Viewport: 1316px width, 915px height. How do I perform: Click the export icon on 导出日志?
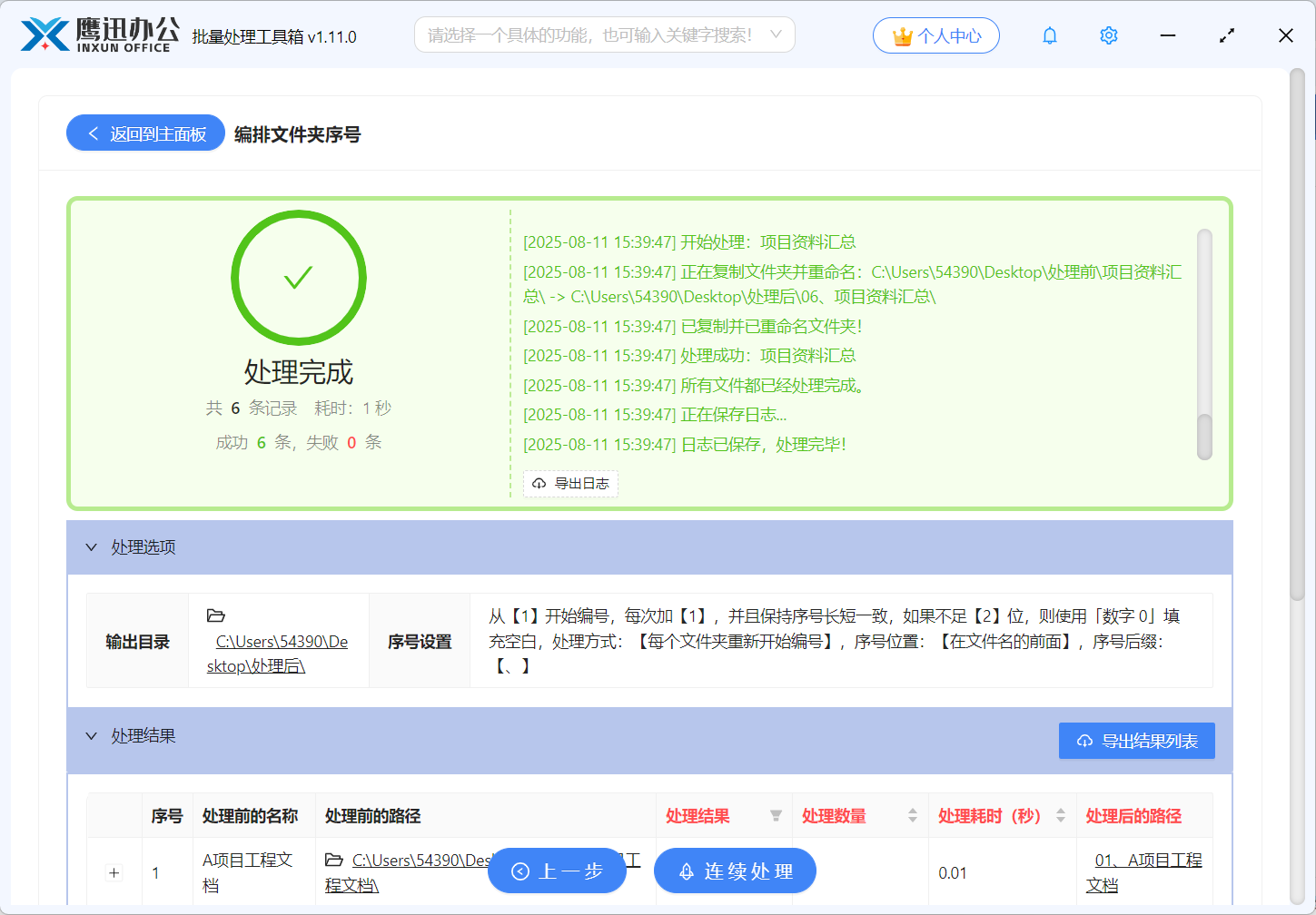[x=539, y=484]
